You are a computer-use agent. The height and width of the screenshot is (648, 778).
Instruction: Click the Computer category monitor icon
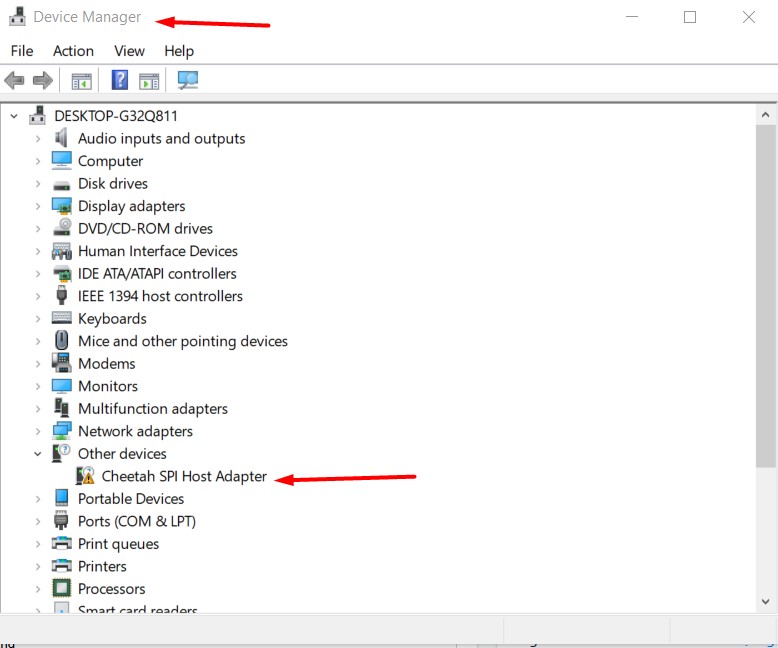(x=62, y=160)
